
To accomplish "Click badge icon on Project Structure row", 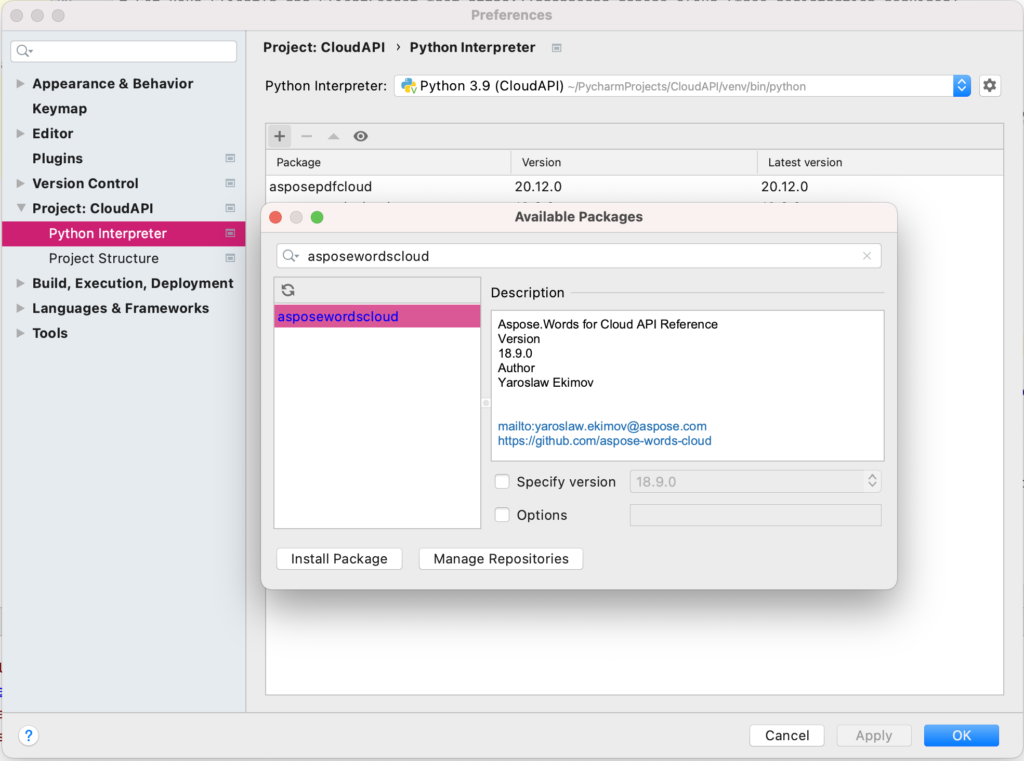I will point(230,258).
